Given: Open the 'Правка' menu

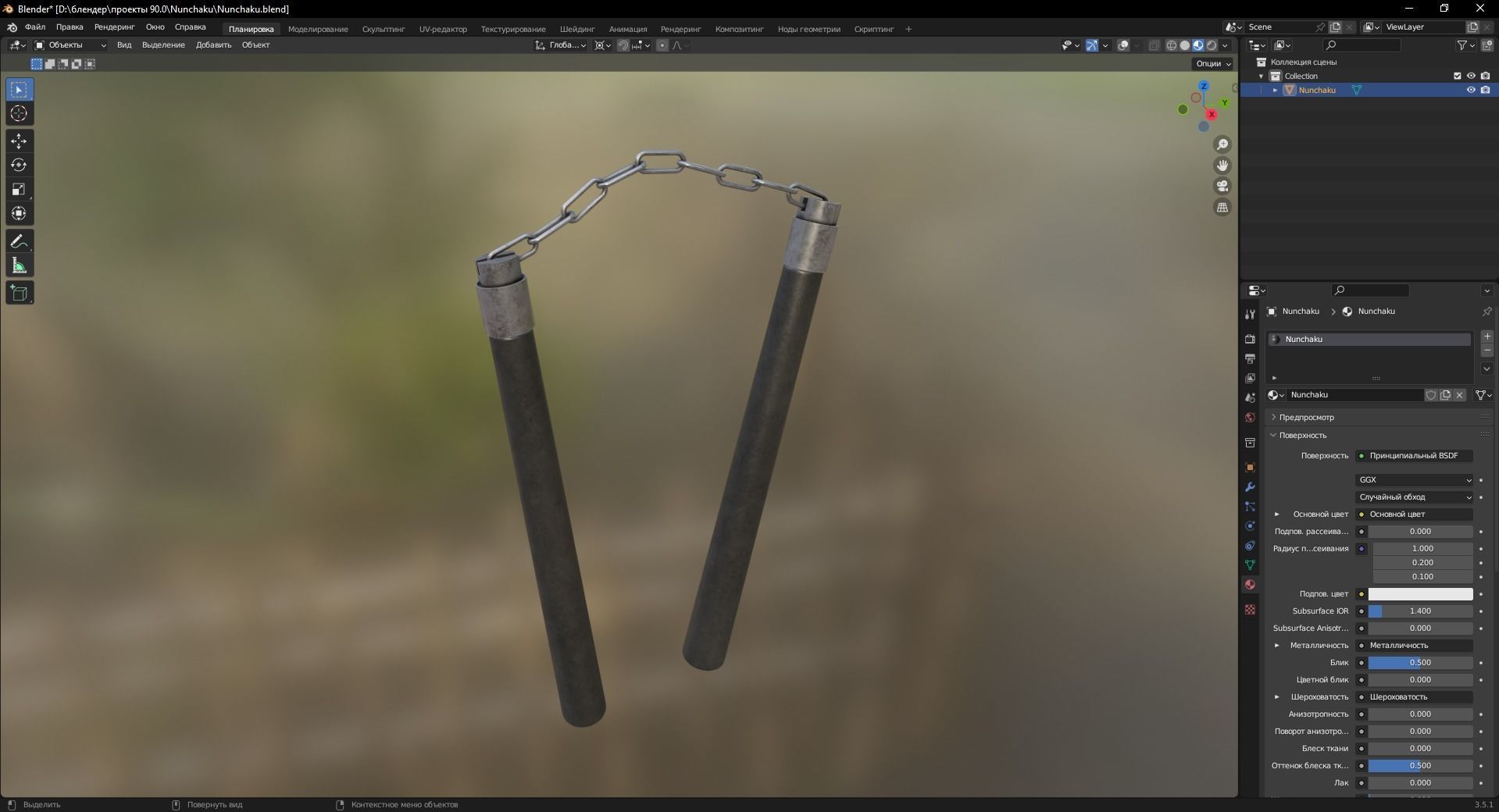Looking at the screenshot, I should pos(70,27).
